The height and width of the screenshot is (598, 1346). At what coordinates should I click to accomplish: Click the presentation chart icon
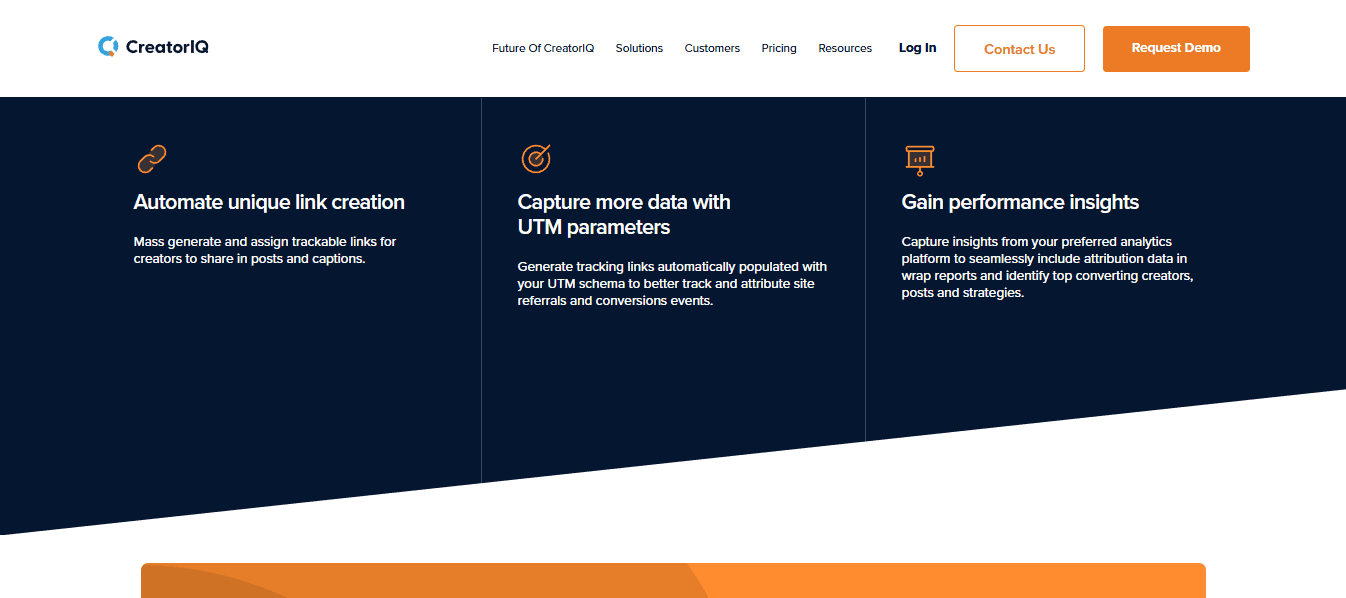pos(919,160)
